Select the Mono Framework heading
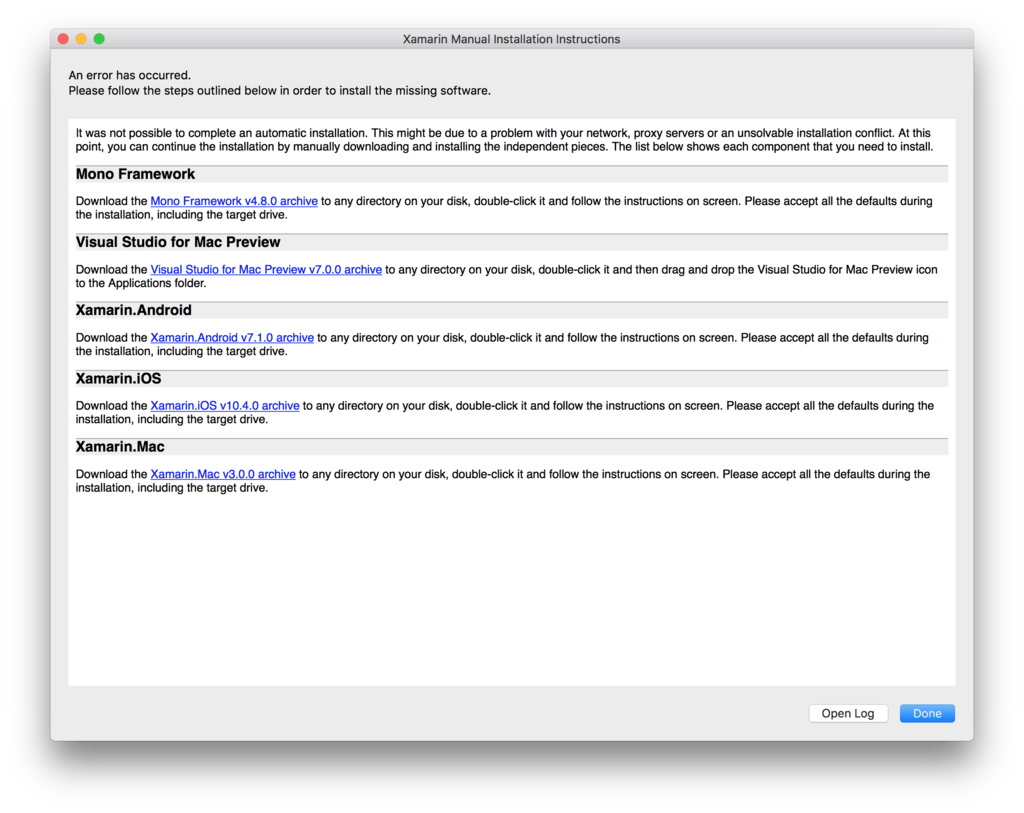 pos(135,174)
